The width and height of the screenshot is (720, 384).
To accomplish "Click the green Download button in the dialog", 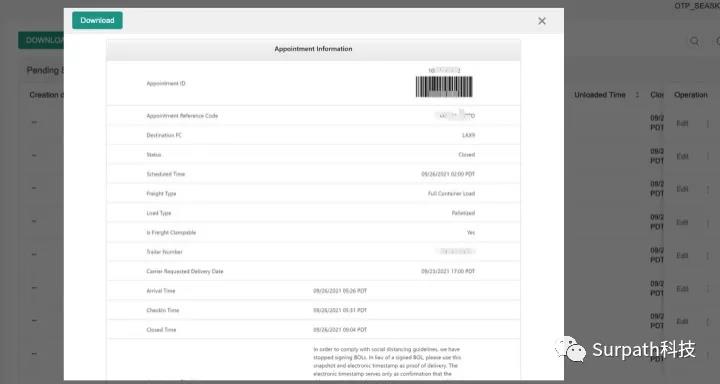I will point(97,20).
